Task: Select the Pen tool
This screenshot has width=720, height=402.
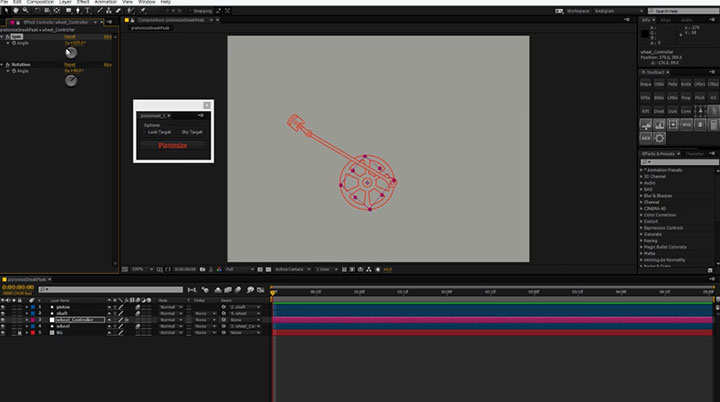Action: click(x=78, y=10)
